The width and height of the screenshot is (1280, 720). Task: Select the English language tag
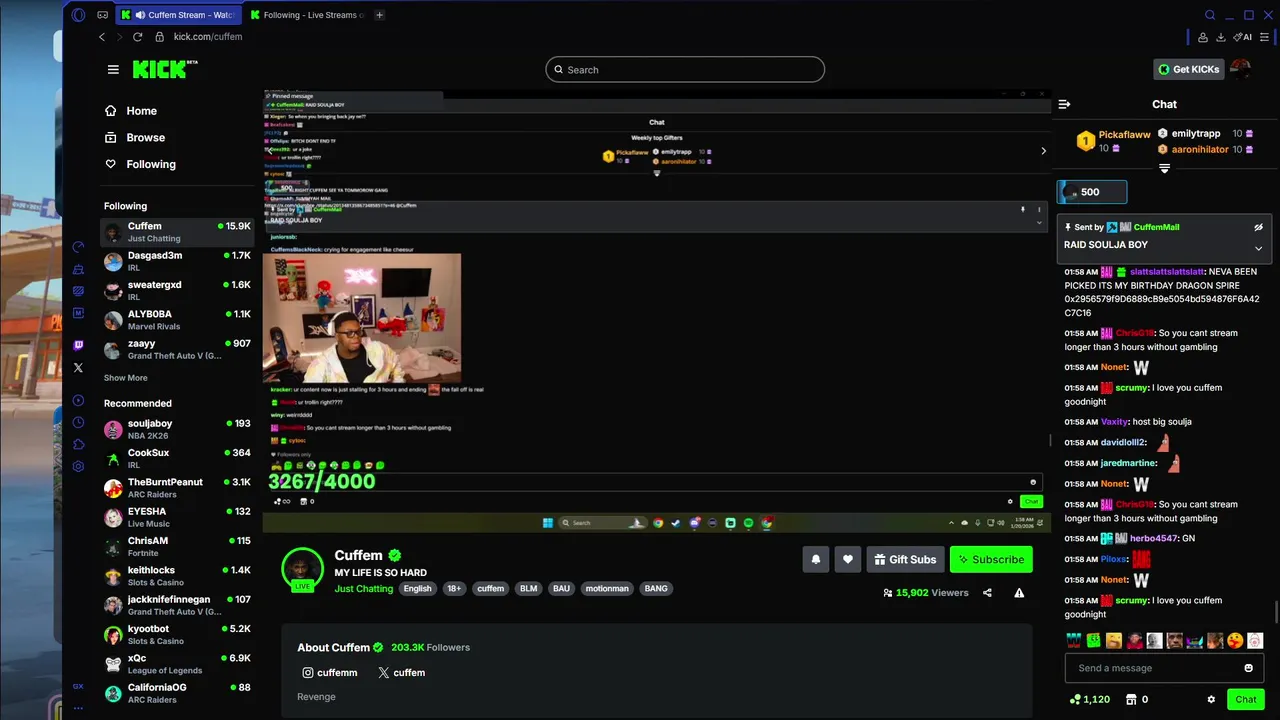click(417, 589)
